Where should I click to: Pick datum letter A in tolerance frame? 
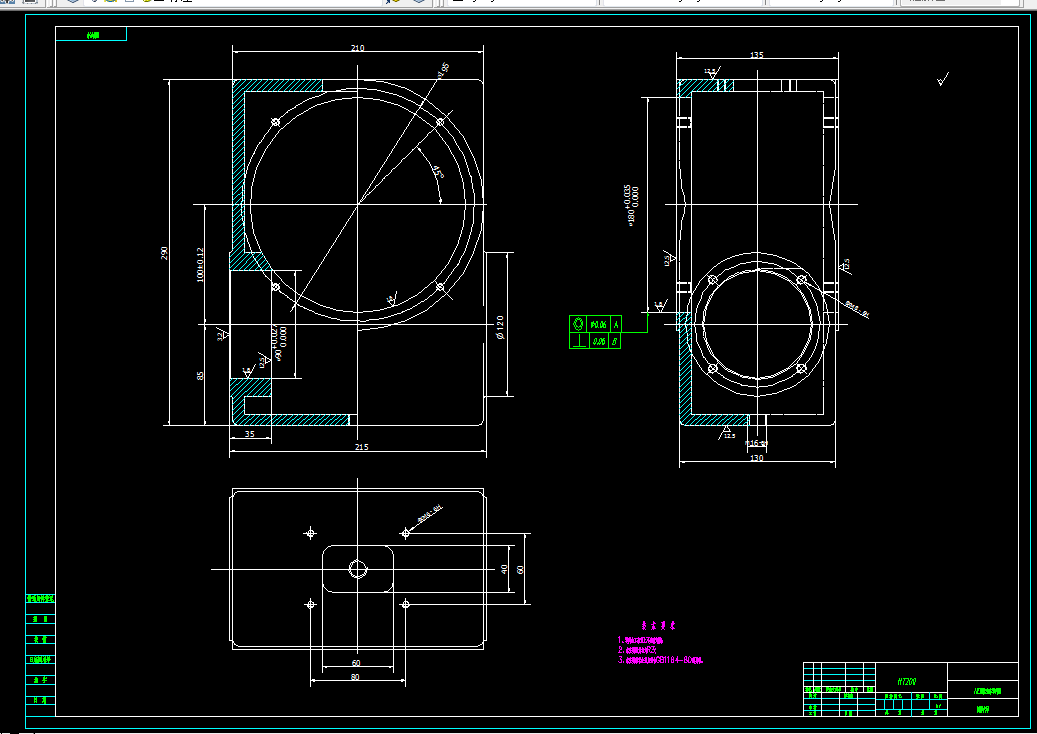[616, 324]
